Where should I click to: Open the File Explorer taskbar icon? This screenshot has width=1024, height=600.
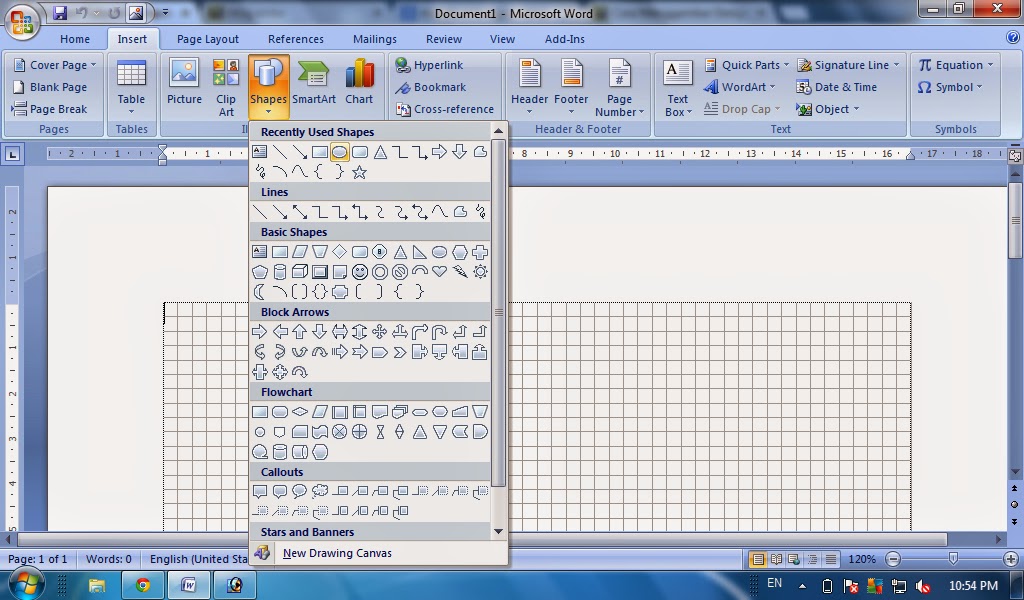97,585
